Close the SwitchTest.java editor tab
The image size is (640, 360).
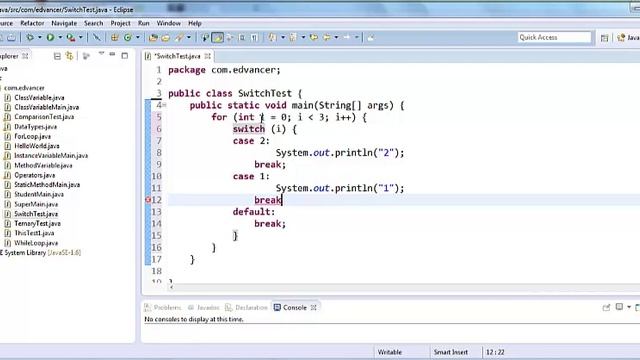point(207,56)
